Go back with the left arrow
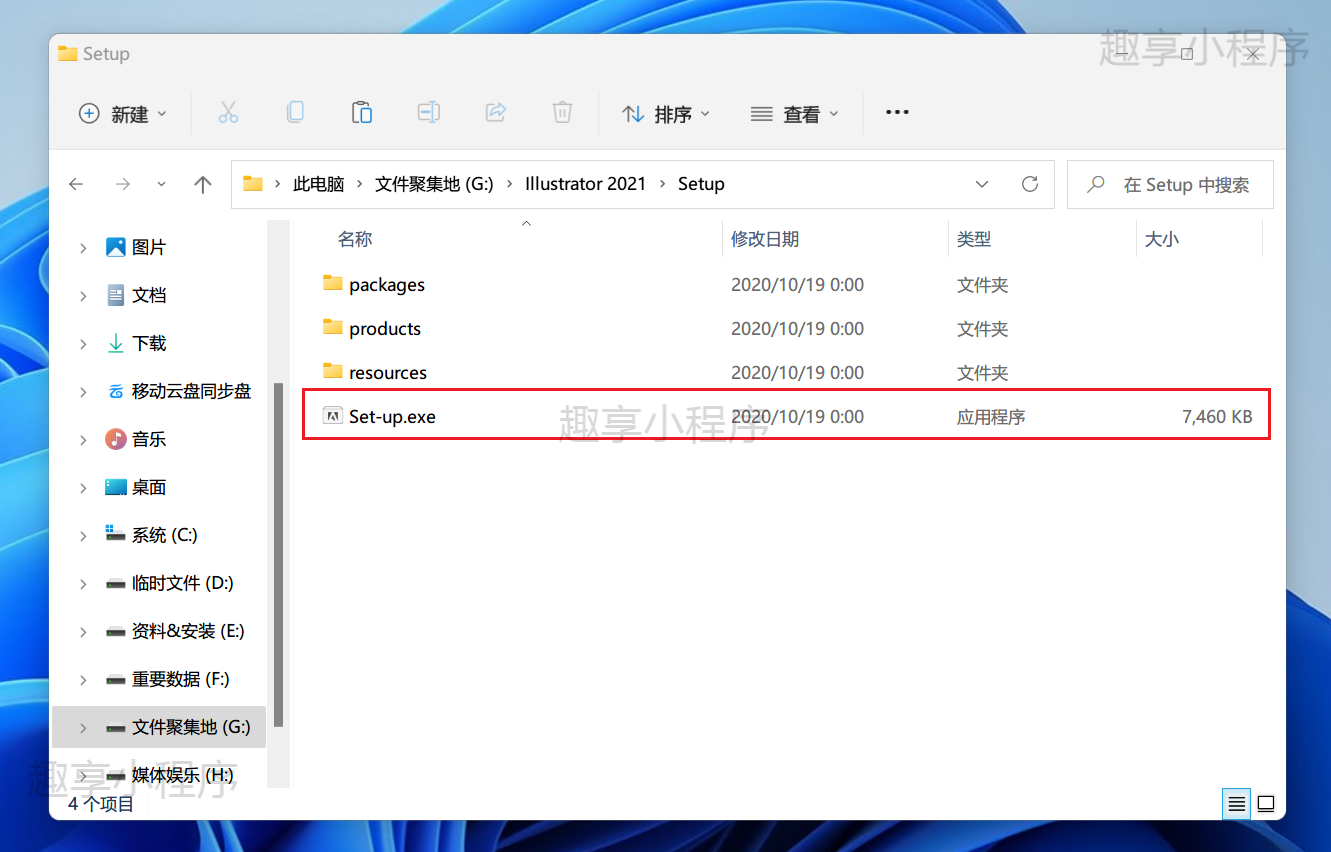The height and width of the screenshot is (852, 1331). [x=76, y=184]
